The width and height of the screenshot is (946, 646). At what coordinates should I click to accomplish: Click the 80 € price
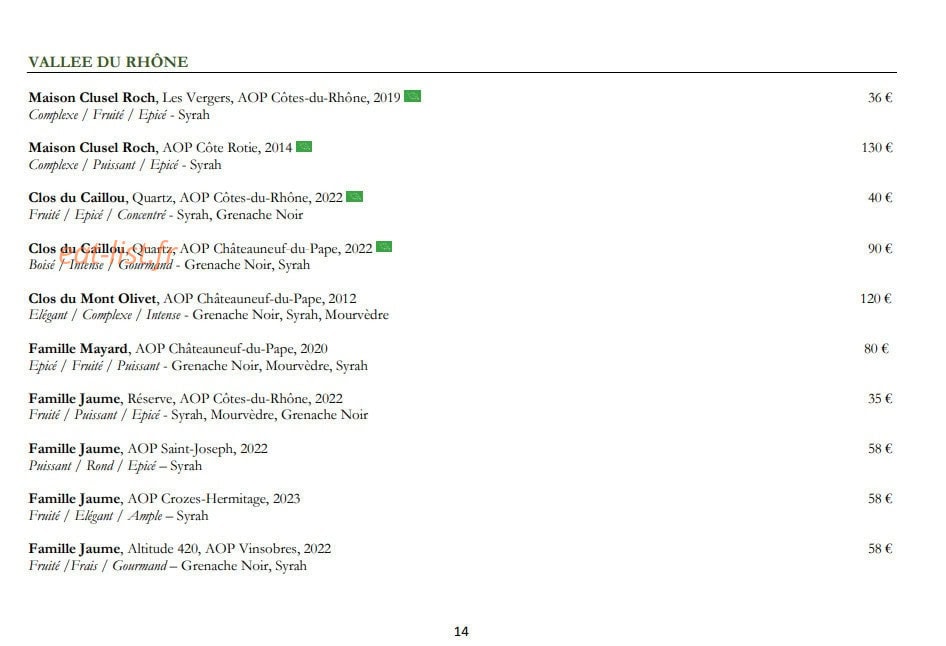(876, 349)
